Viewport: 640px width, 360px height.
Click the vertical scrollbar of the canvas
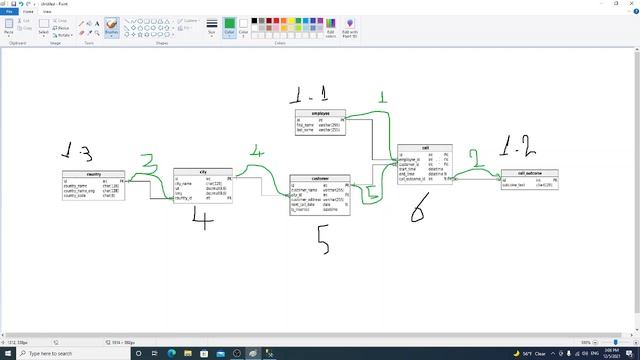[637, 182]
